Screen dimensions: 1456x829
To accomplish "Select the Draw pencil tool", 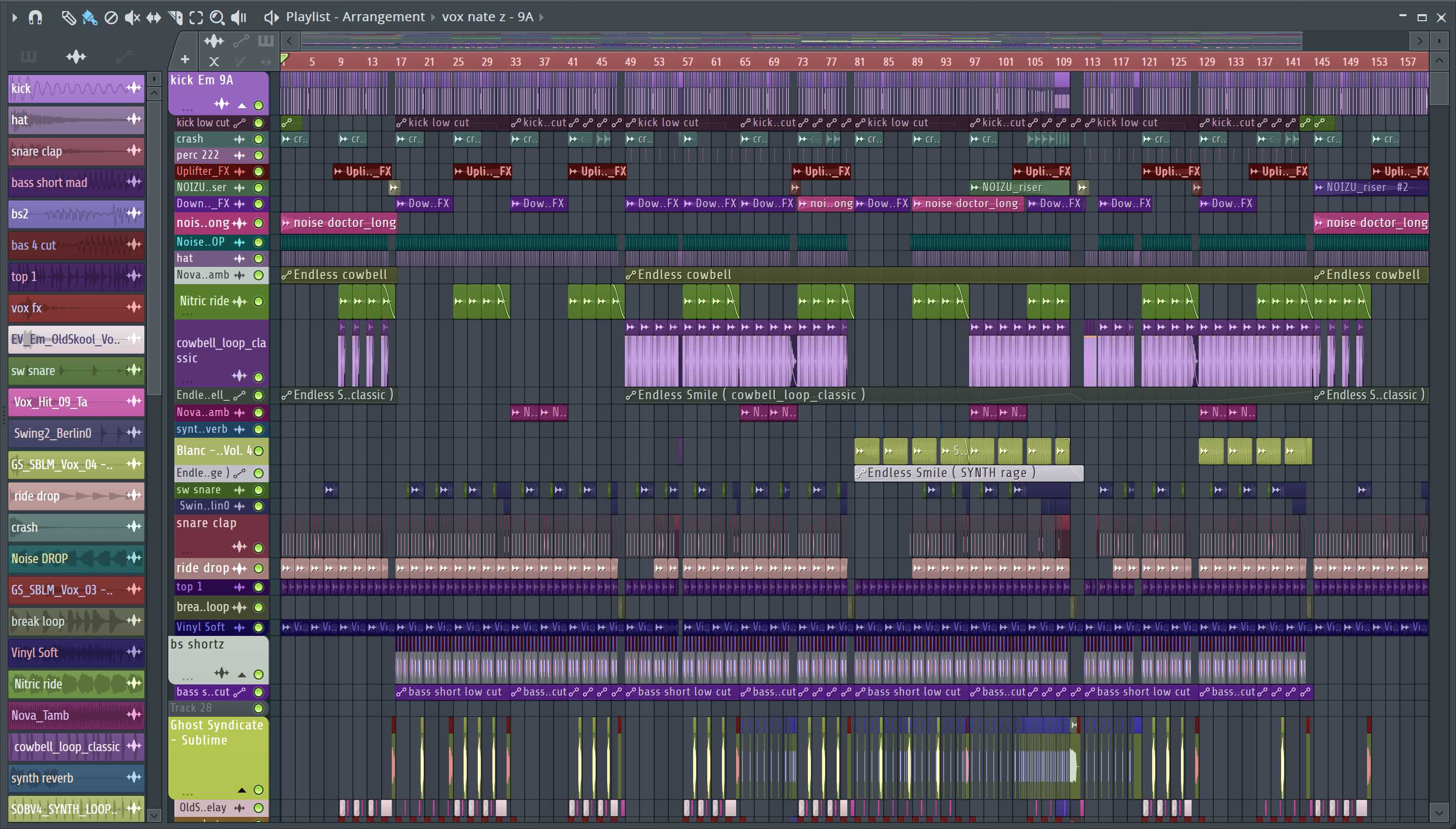I will point(68,18).
